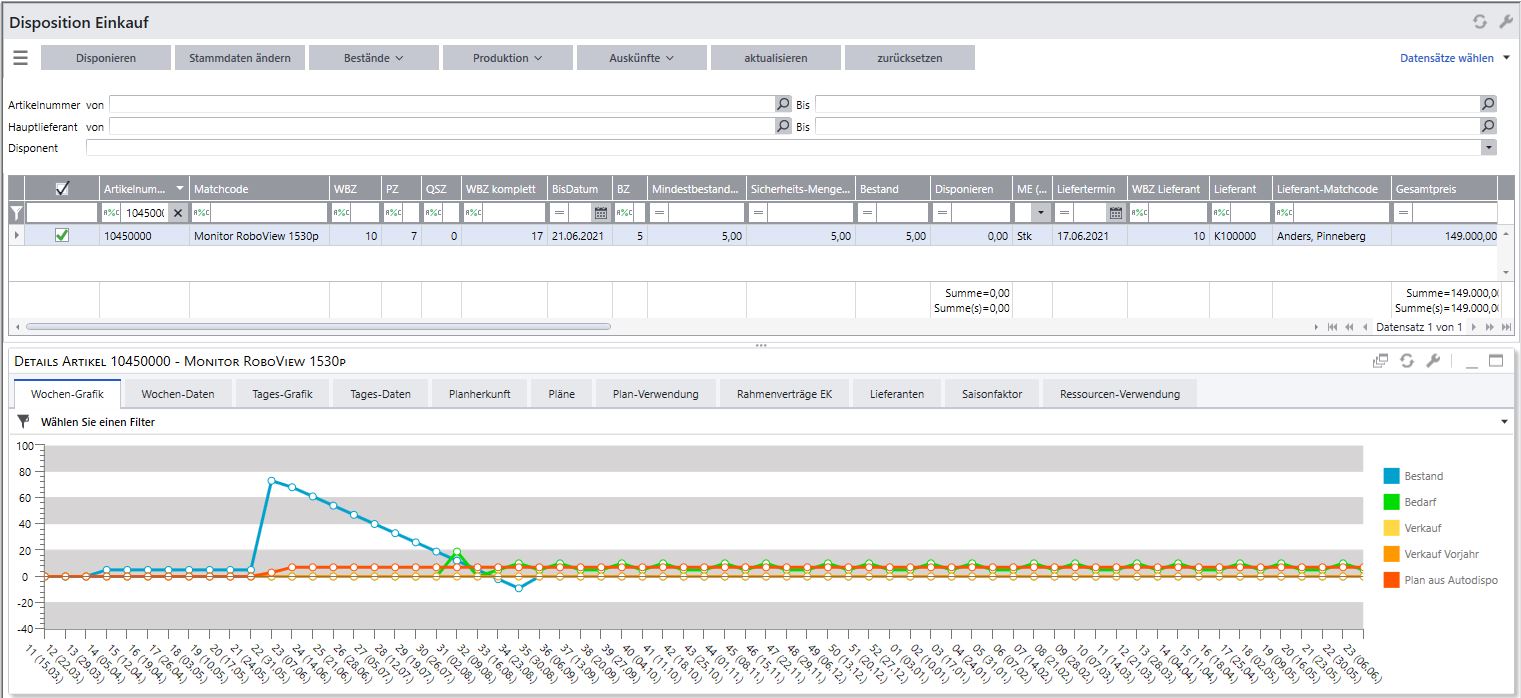Screen dimensions: 1521x698
Task: Toggle the select-all checkbox in table header
Action: click(62, 189)
